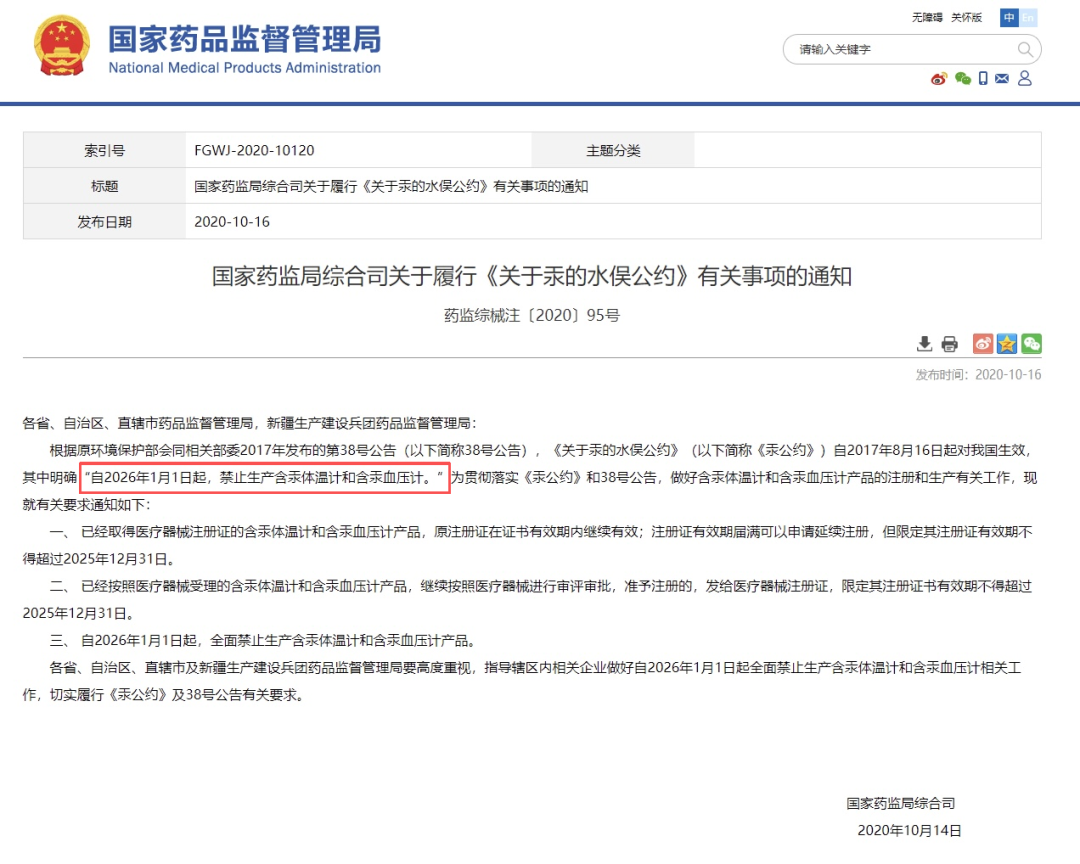Click the mobile phone icon in the header

[x=983, y=79]
